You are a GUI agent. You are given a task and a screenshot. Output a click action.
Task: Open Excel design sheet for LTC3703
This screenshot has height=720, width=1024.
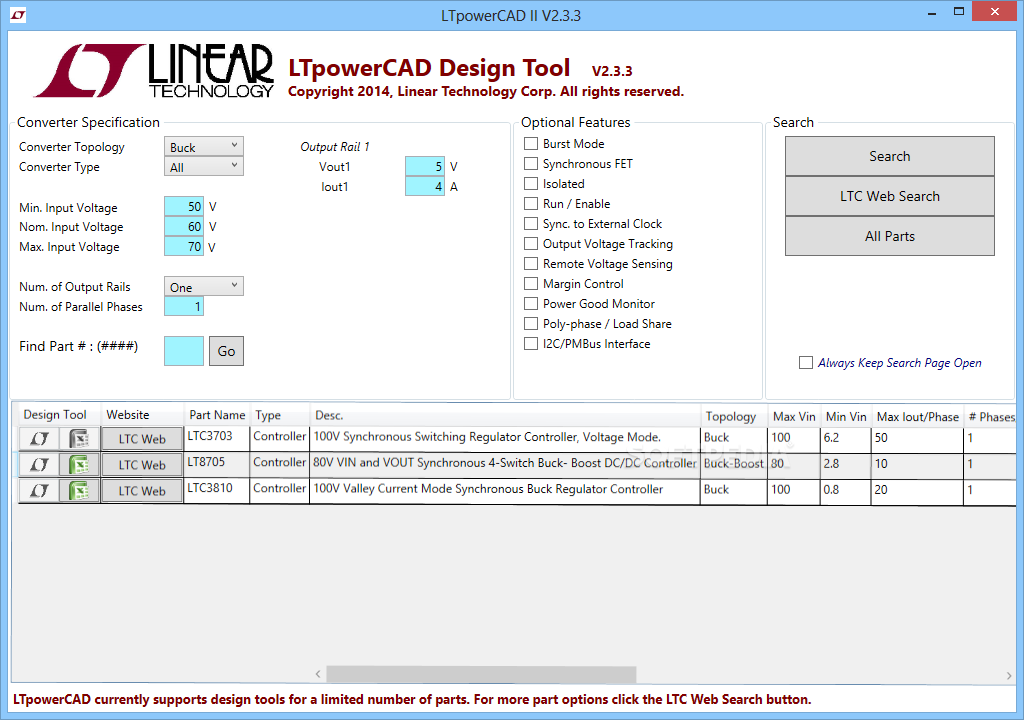(79, 438)
